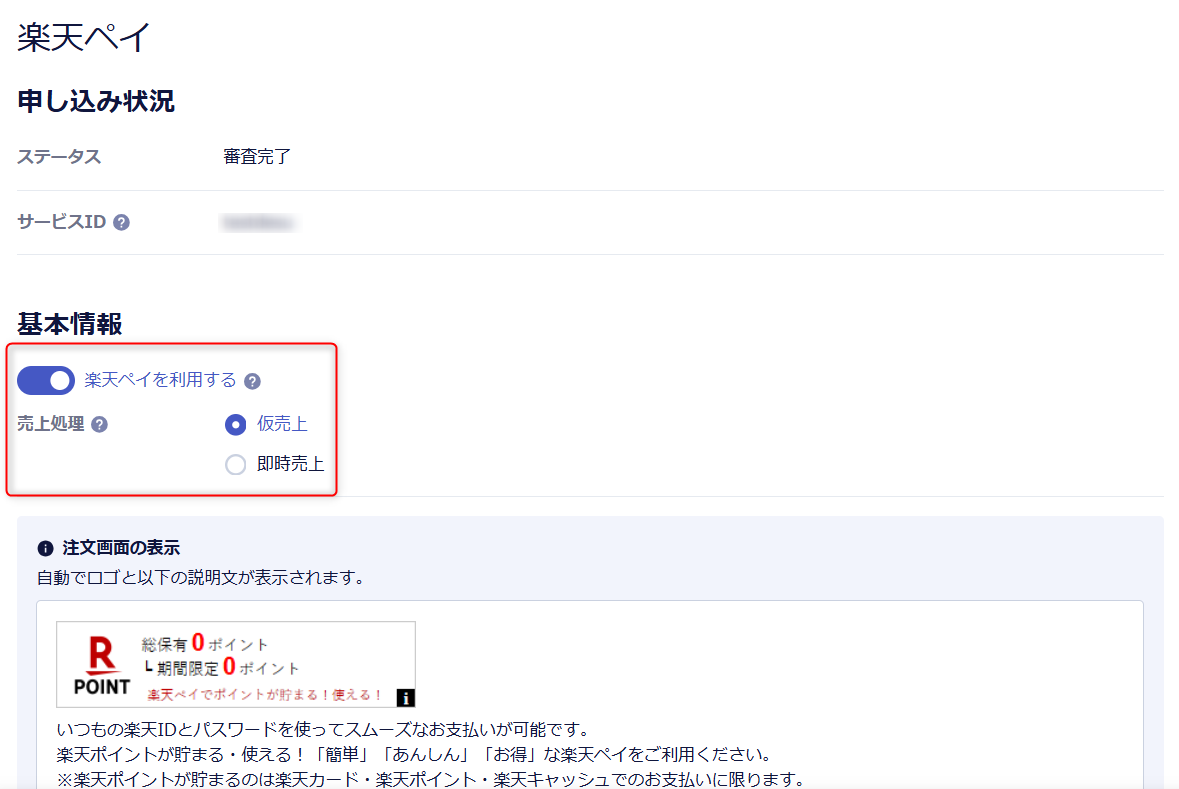Click the 注文画面の表示 heading
This screenshot has width=1179, height=789.
121,548
